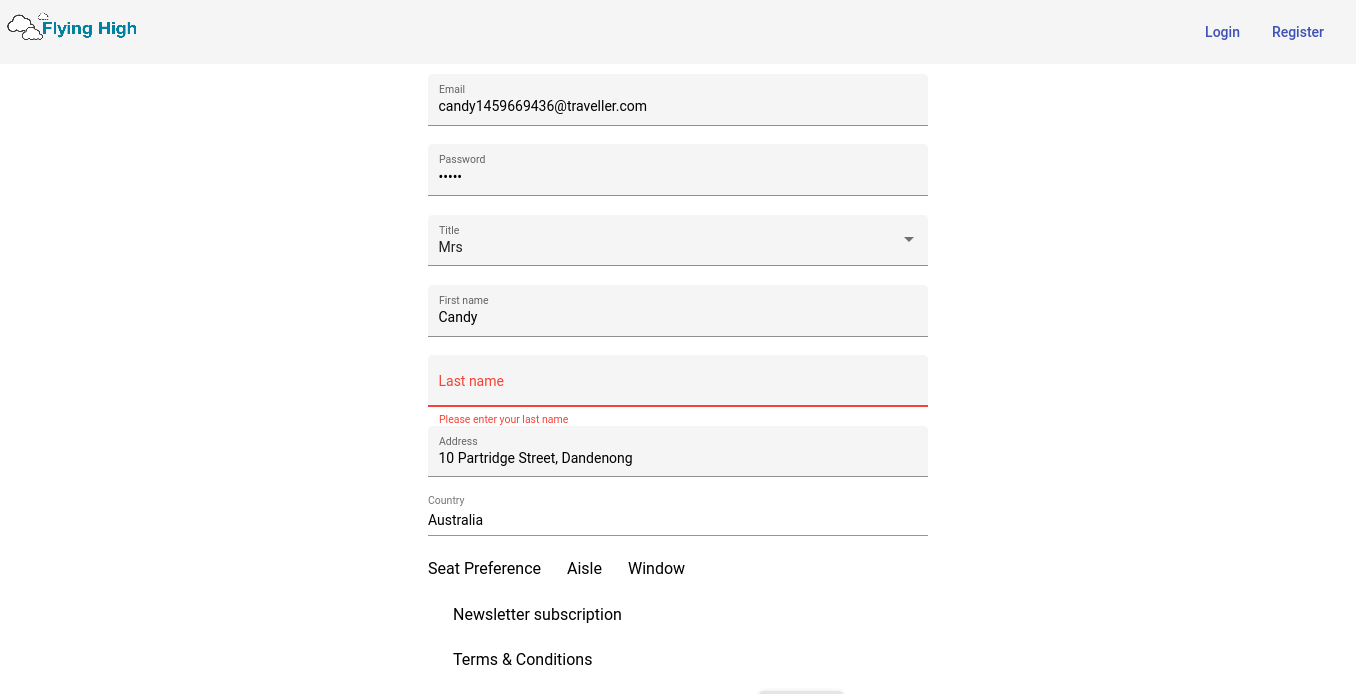
Task: Select the First name field with Candy
Action: tap(678, 311)
